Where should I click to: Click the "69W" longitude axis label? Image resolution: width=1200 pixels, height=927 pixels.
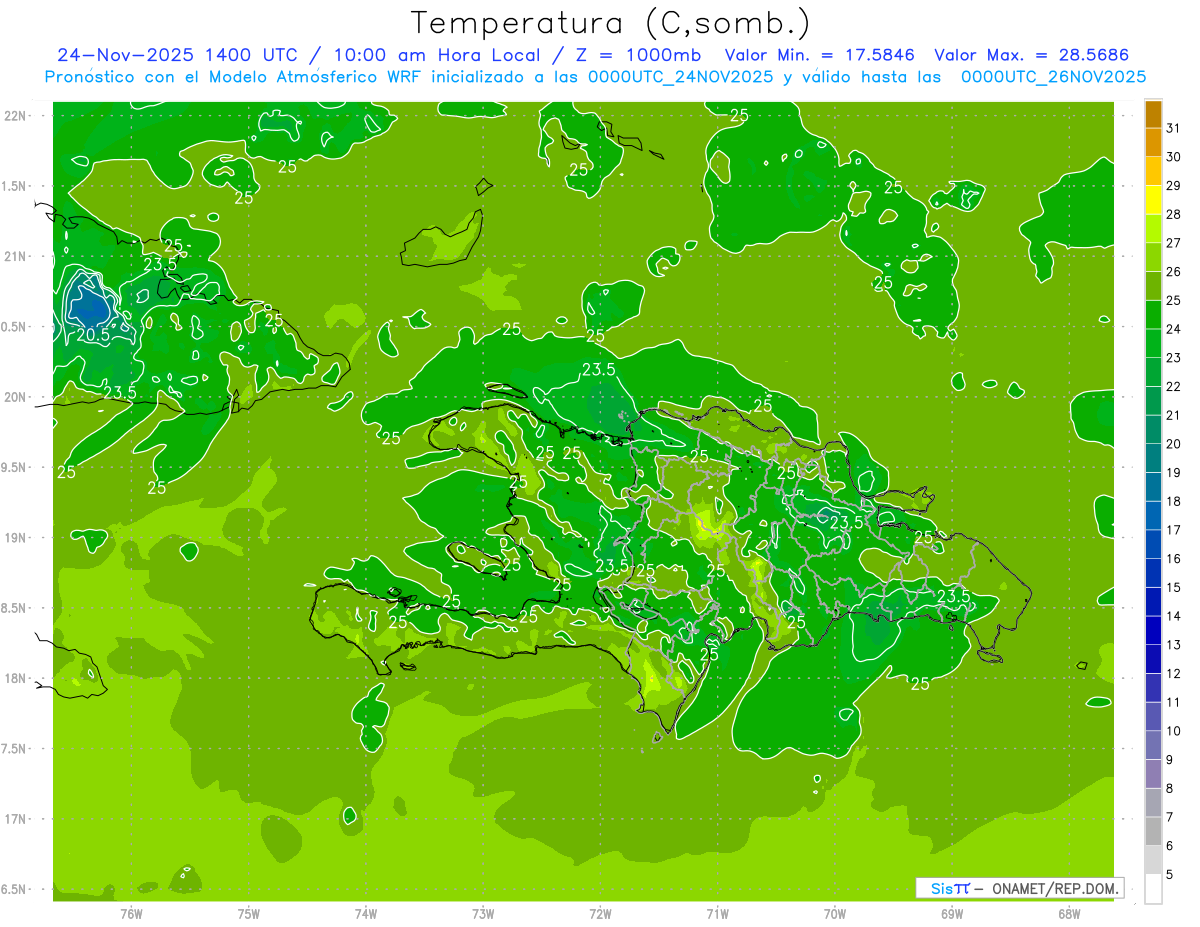tap(952, 913)
